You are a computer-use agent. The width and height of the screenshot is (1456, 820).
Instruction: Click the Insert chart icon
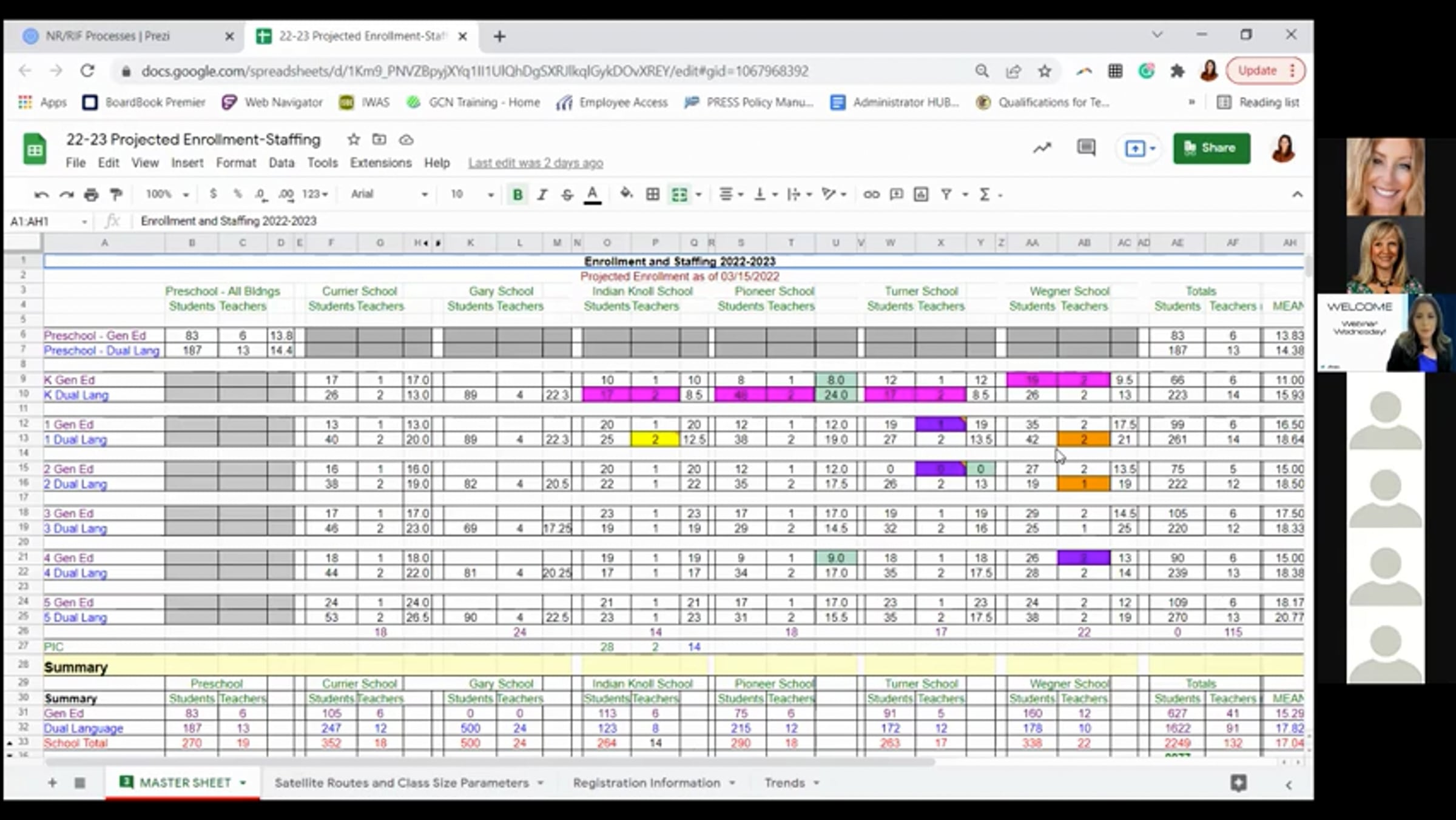coord(921,195)
